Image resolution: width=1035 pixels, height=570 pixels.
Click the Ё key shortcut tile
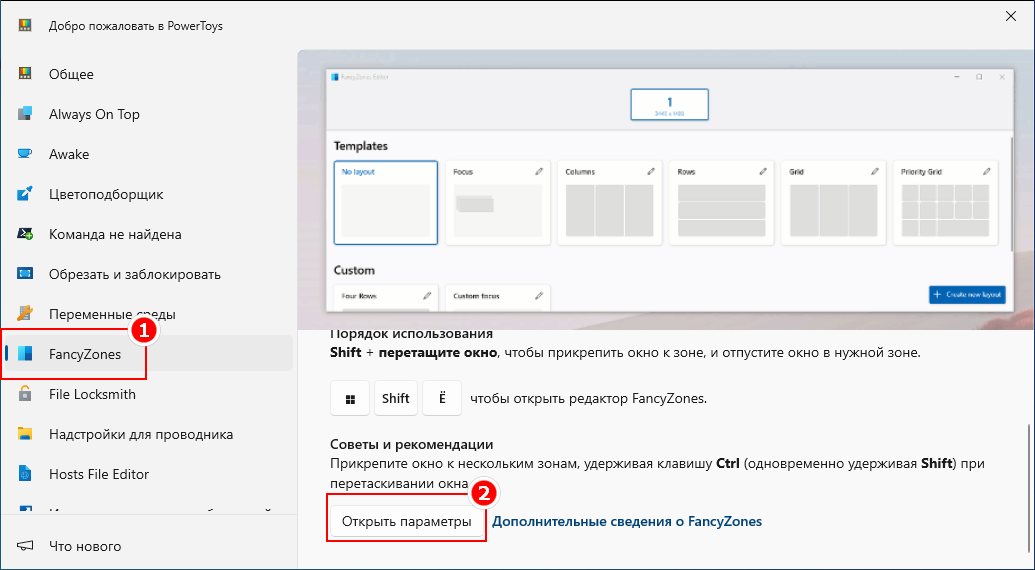point(442,398)
